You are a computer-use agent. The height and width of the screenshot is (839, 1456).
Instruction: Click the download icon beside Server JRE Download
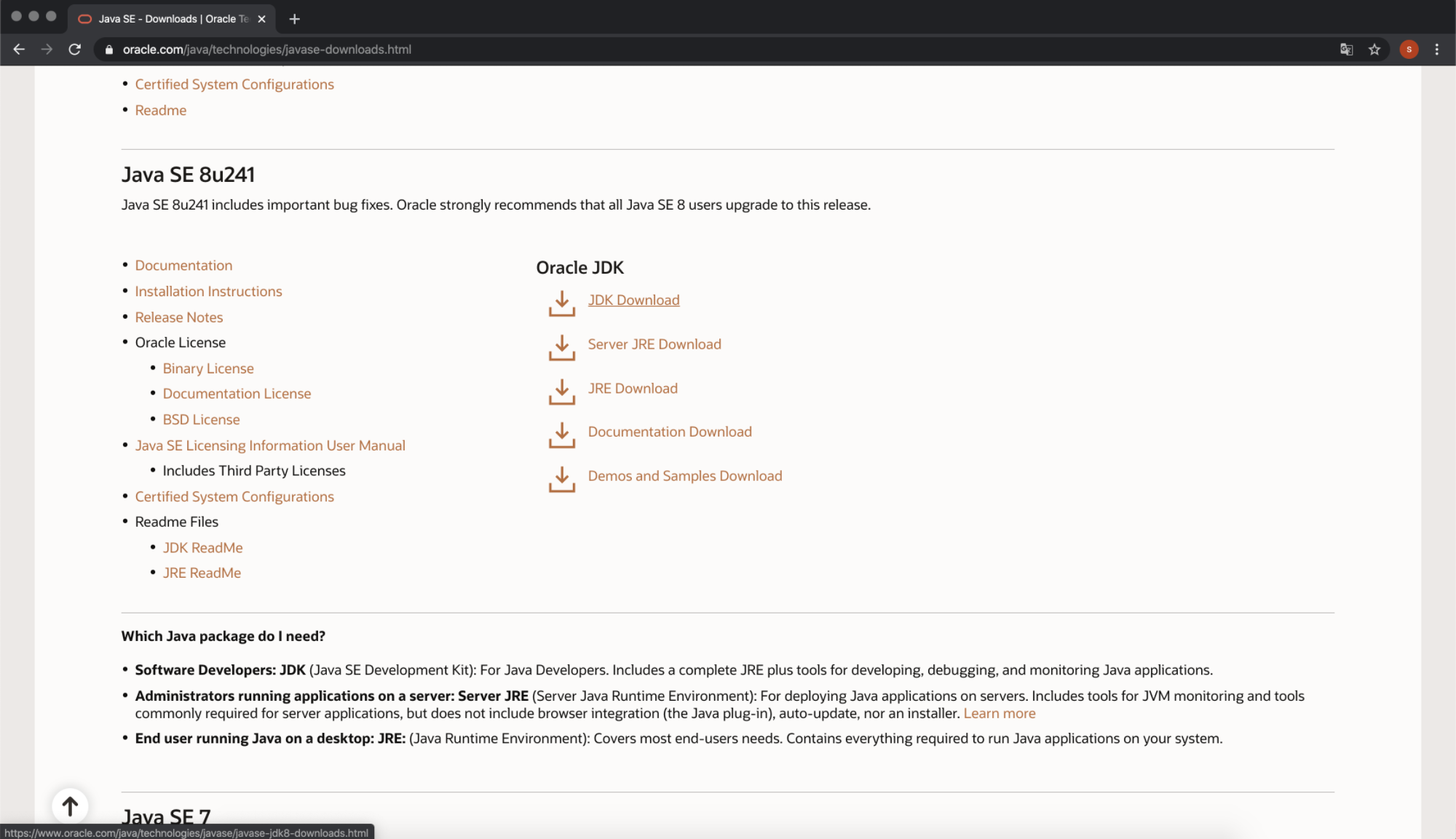pos(561,347)
